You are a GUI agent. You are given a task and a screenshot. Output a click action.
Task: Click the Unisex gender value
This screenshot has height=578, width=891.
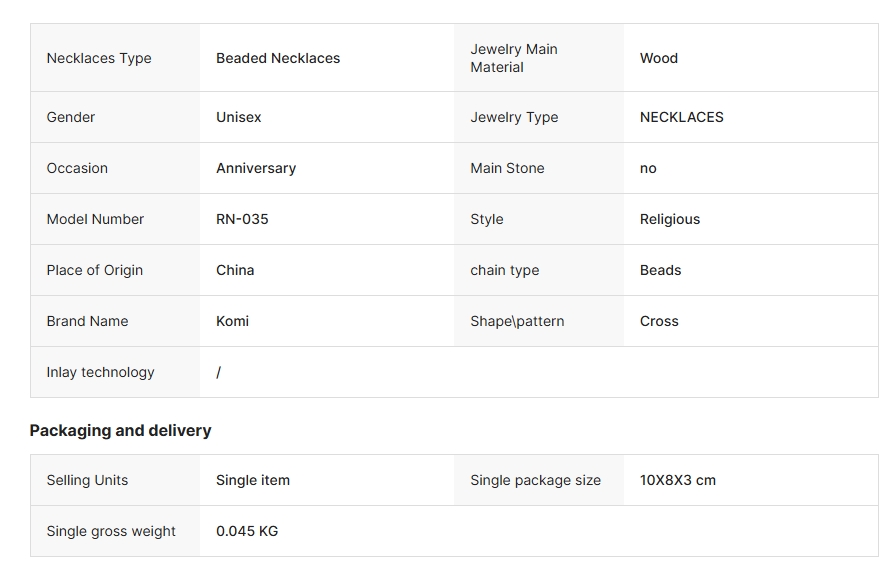click(x=239, y=117)
